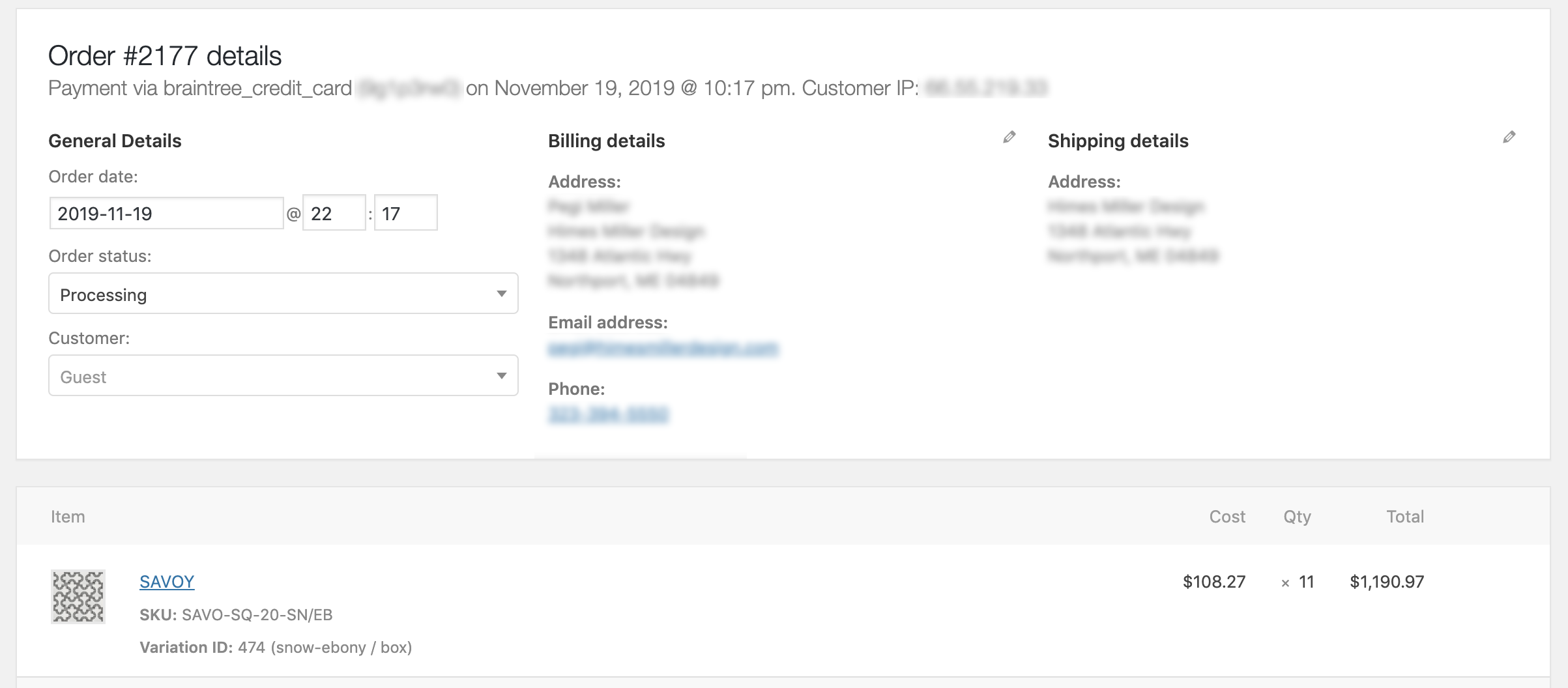The width and height of the screenshot is (1568, 688).
Task: Click the customer phone number link
Action: click(x=607, y=415)
